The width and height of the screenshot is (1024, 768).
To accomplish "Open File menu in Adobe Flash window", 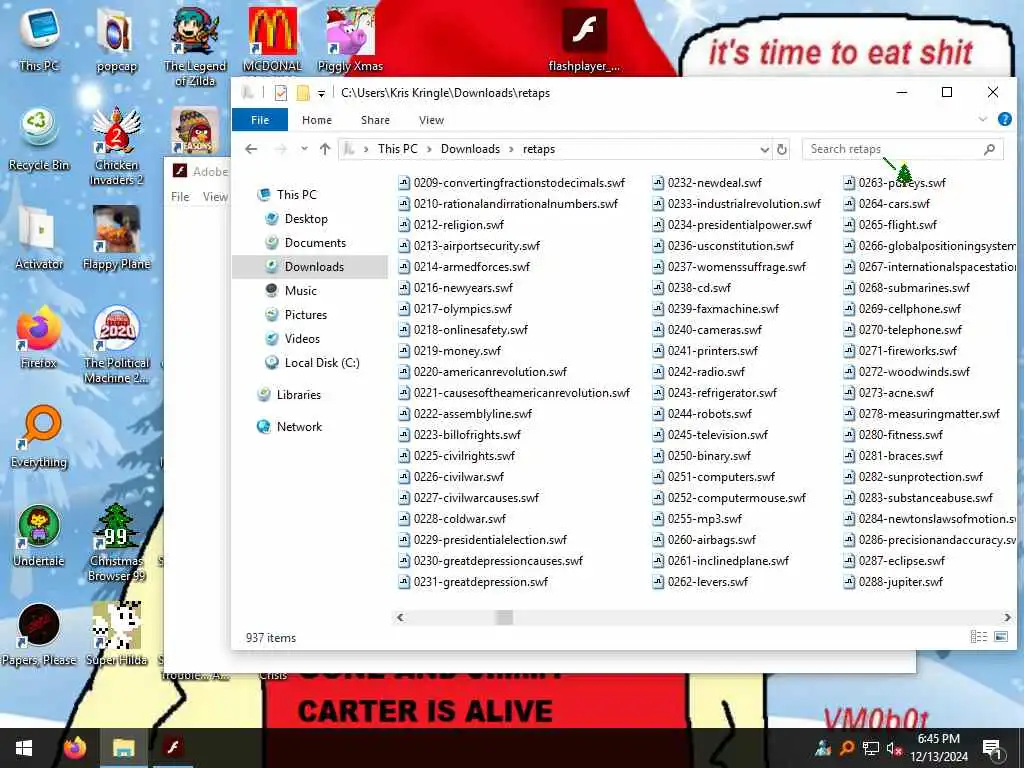I will point(180,197).
